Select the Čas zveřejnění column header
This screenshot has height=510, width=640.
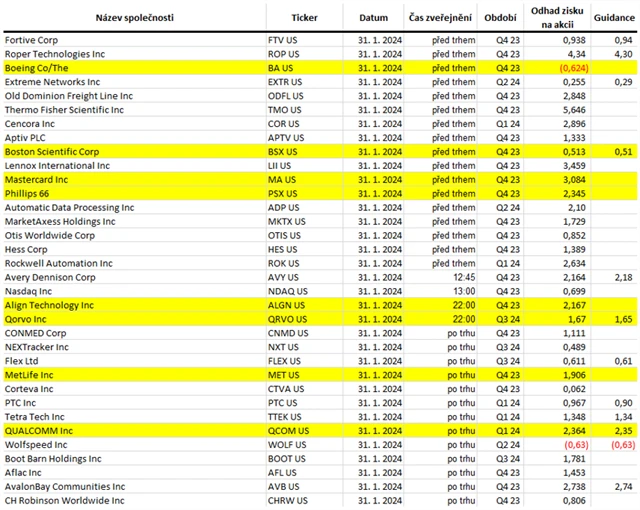[441, 18]
